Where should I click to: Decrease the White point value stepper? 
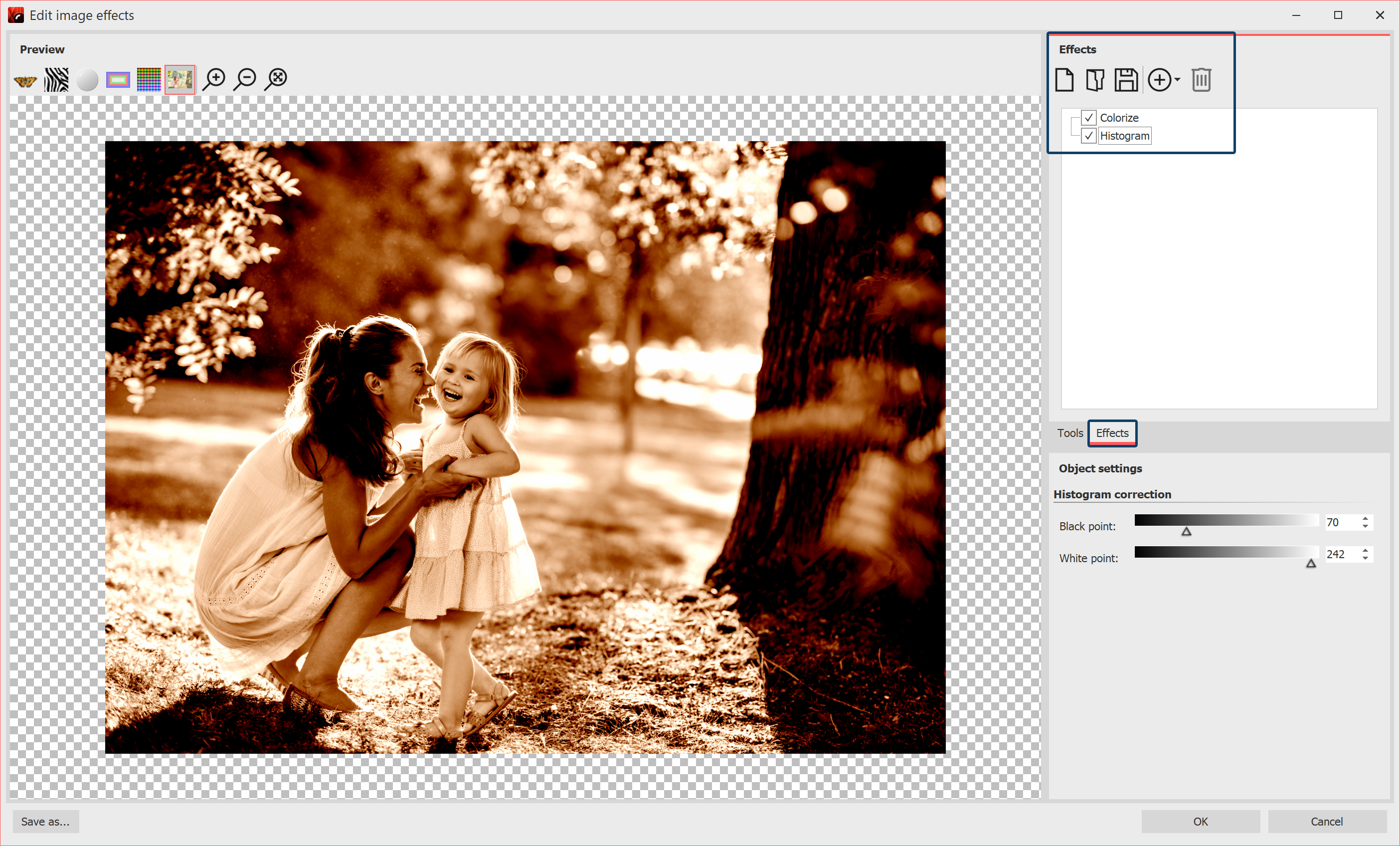[1365, 559]
